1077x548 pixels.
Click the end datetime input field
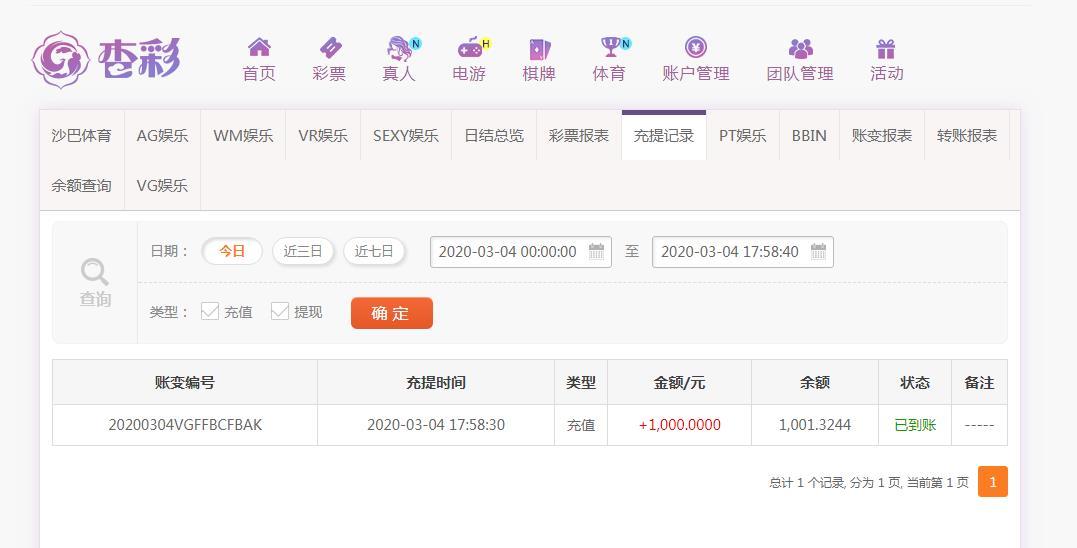pyautogui.click(x=742, y=252)
